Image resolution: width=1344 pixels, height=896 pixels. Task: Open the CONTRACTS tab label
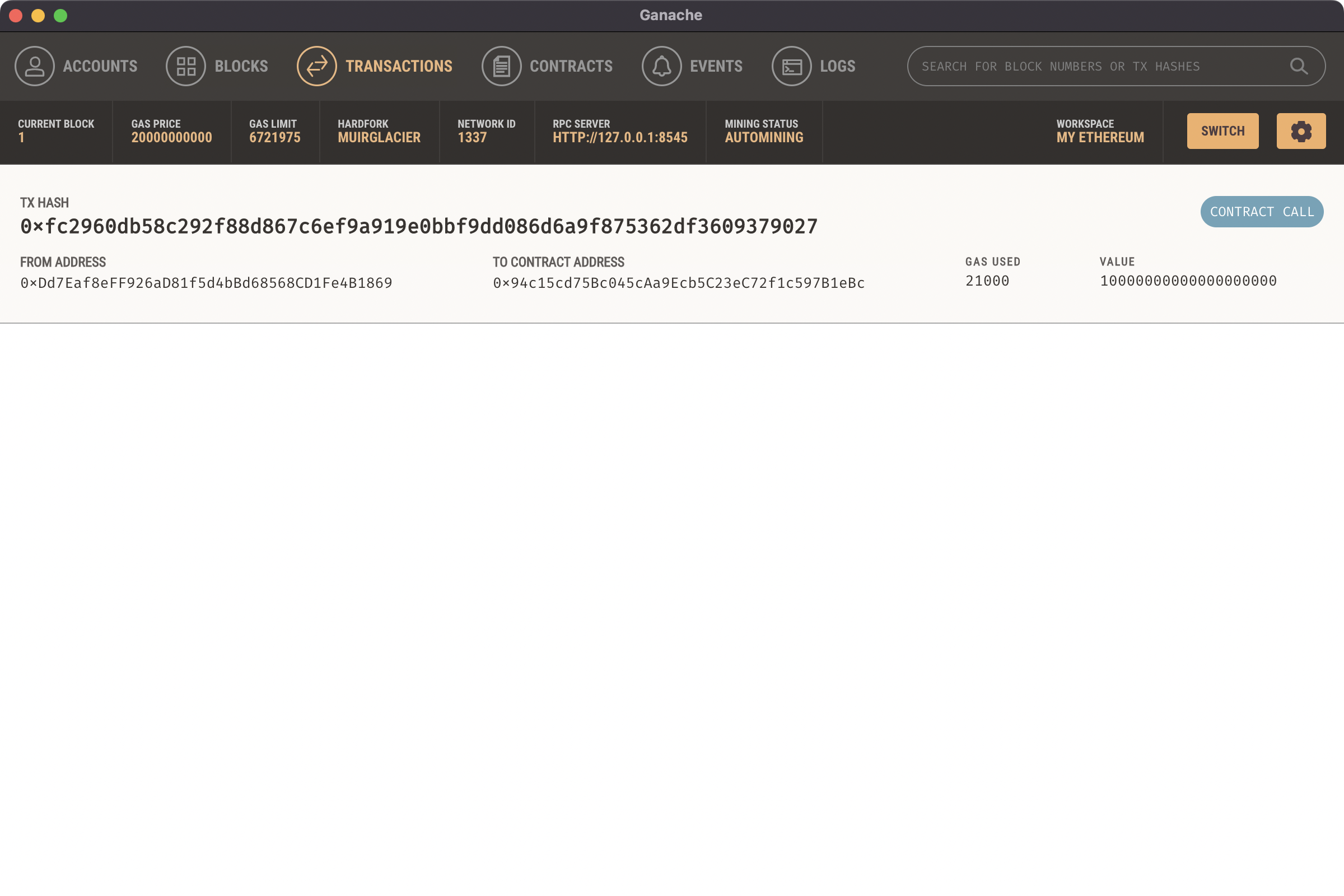[x=571, y=66]
